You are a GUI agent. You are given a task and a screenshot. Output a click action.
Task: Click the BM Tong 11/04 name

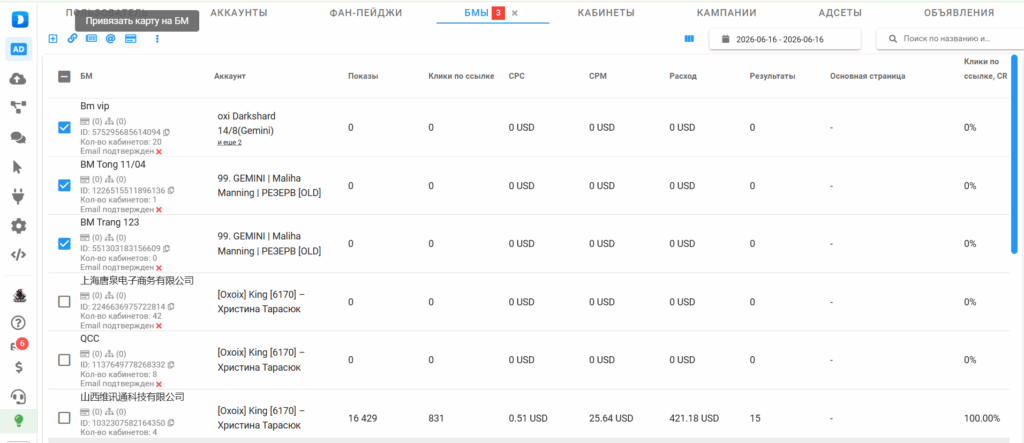113,164
